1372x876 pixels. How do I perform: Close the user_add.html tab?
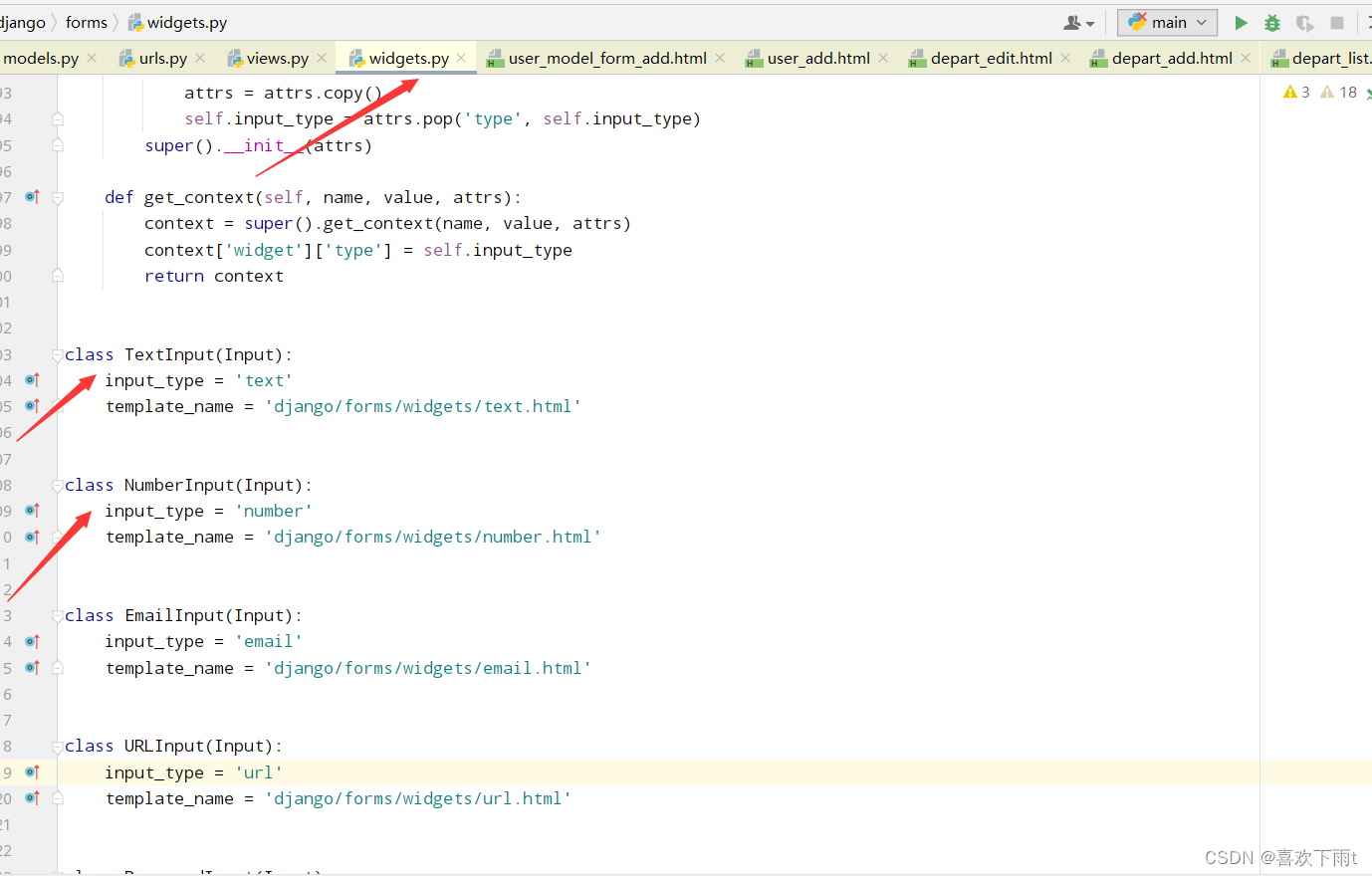tap(883, 58)
